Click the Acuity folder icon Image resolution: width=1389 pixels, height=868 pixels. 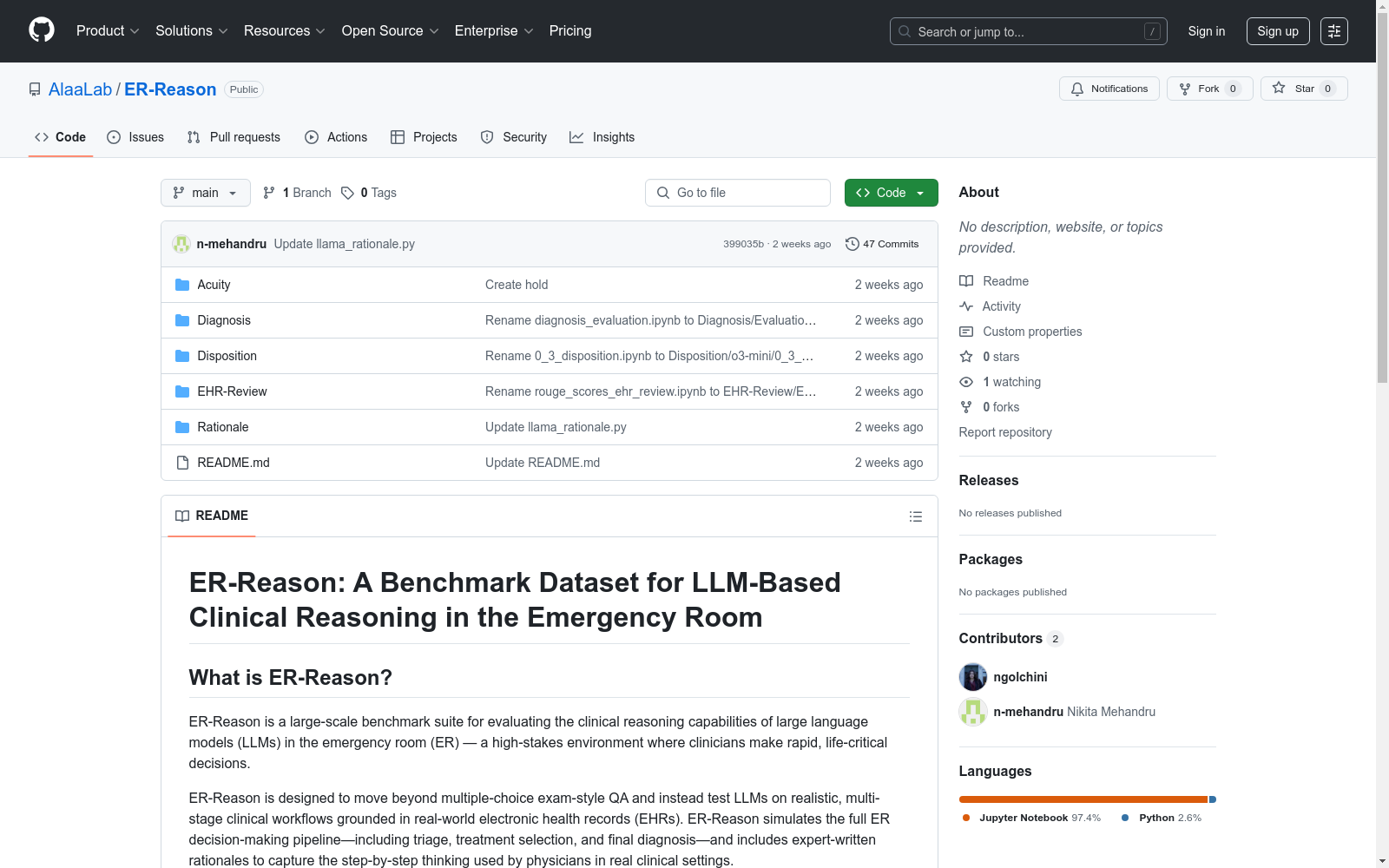point(182,285)
